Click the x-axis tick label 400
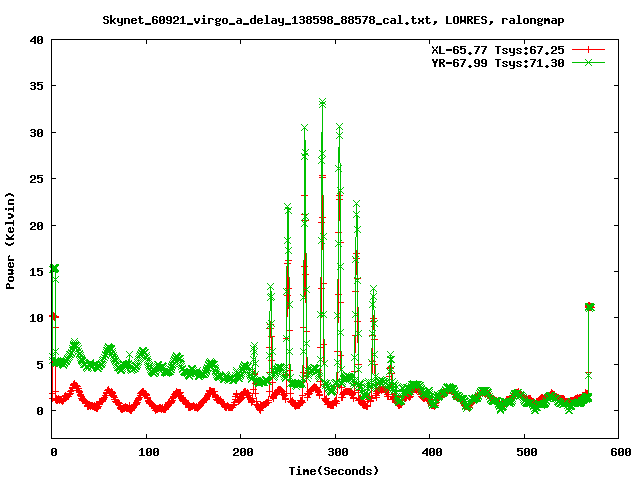The width and height of the screenshot is (640, 480). coord(431,452)
